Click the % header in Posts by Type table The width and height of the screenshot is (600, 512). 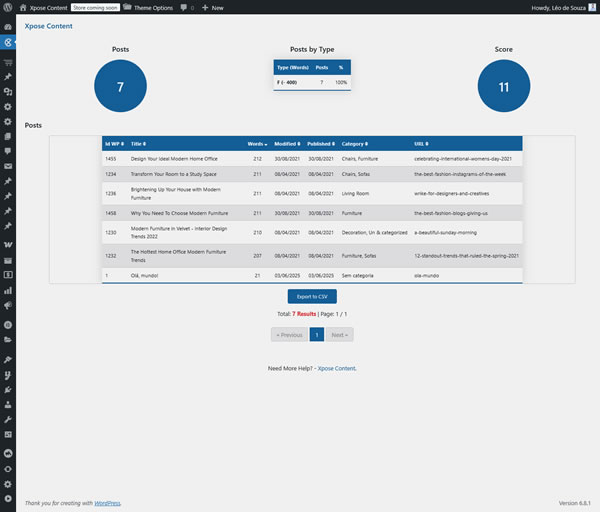(x=341, y=67)
